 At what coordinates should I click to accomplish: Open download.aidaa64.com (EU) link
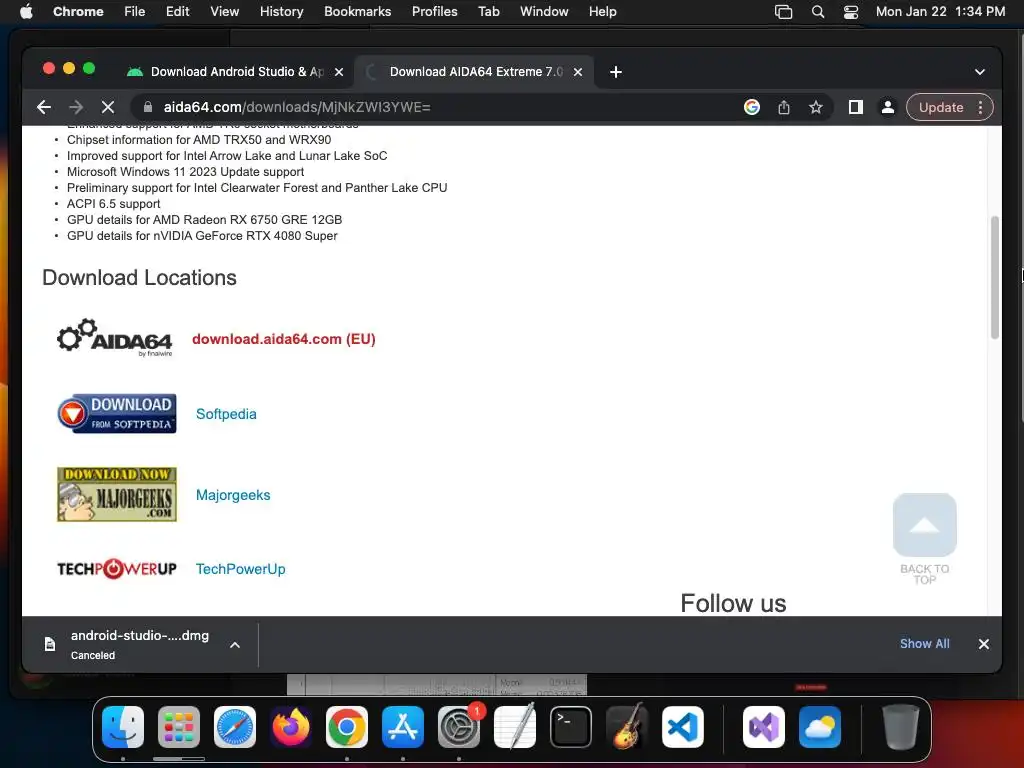(283, 339)
